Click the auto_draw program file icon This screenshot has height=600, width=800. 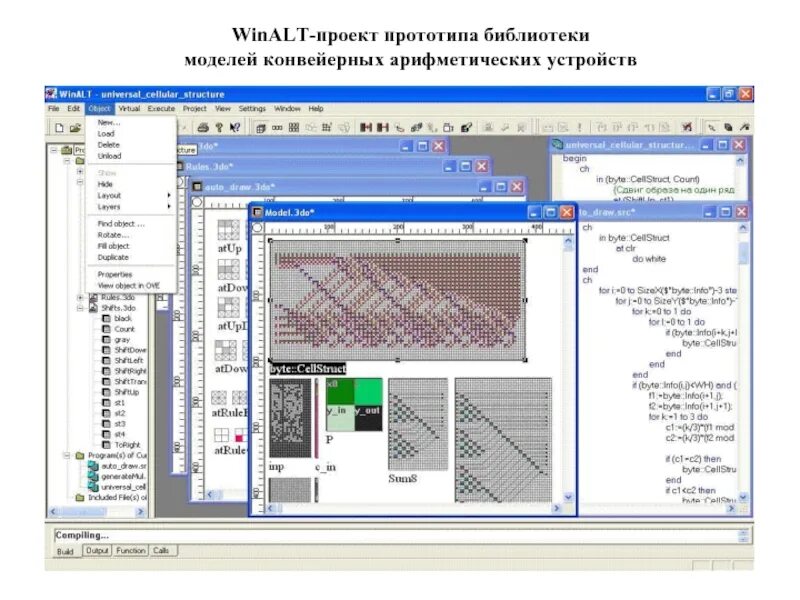[x=93, y=466]
